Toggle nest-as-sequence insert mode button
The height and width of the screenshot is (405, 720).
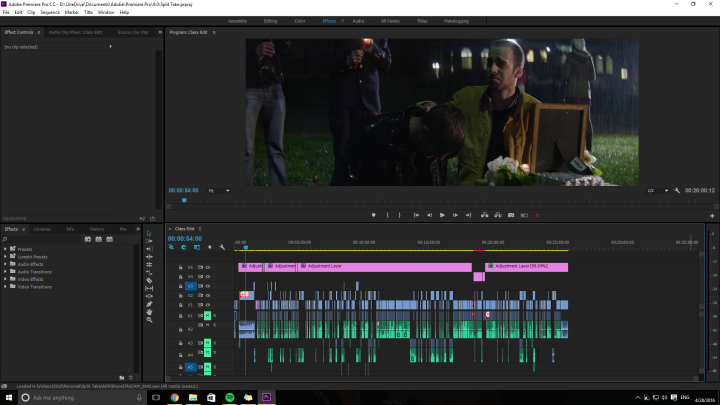171,247
